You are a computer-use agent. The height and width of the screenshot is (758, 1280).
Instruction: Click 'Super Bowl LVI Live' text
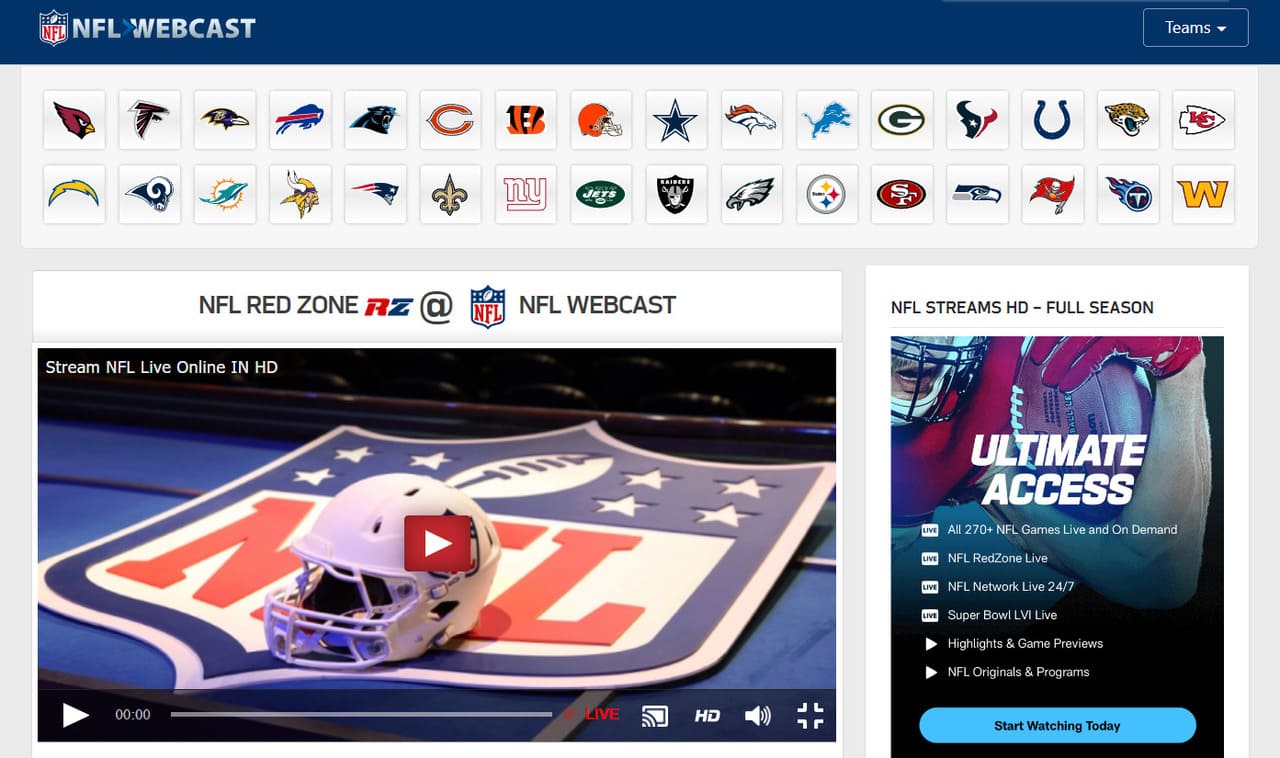tap(1002, 615)
